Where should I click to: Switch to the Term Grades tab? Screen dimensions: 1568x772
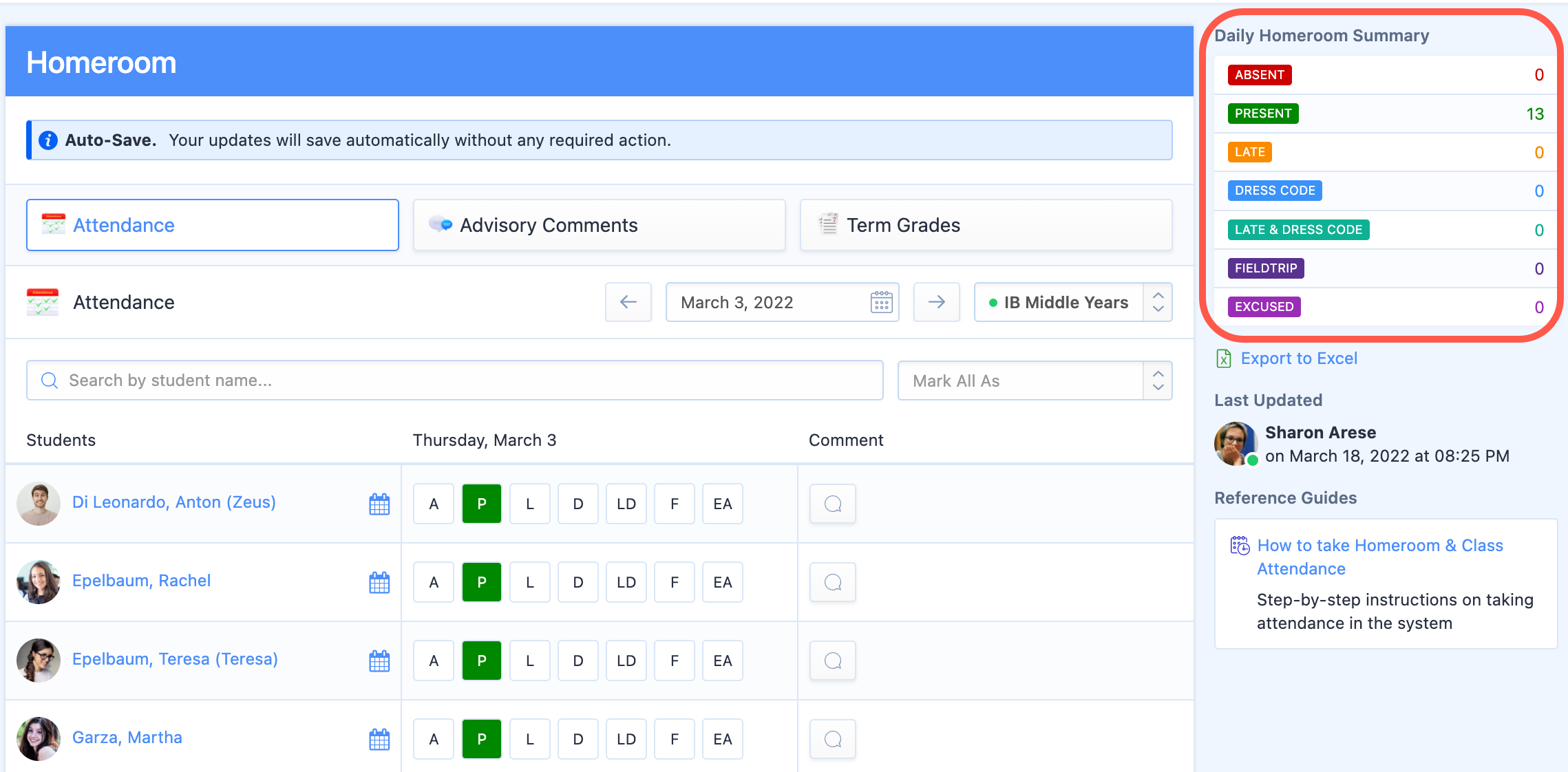point(986,225)
